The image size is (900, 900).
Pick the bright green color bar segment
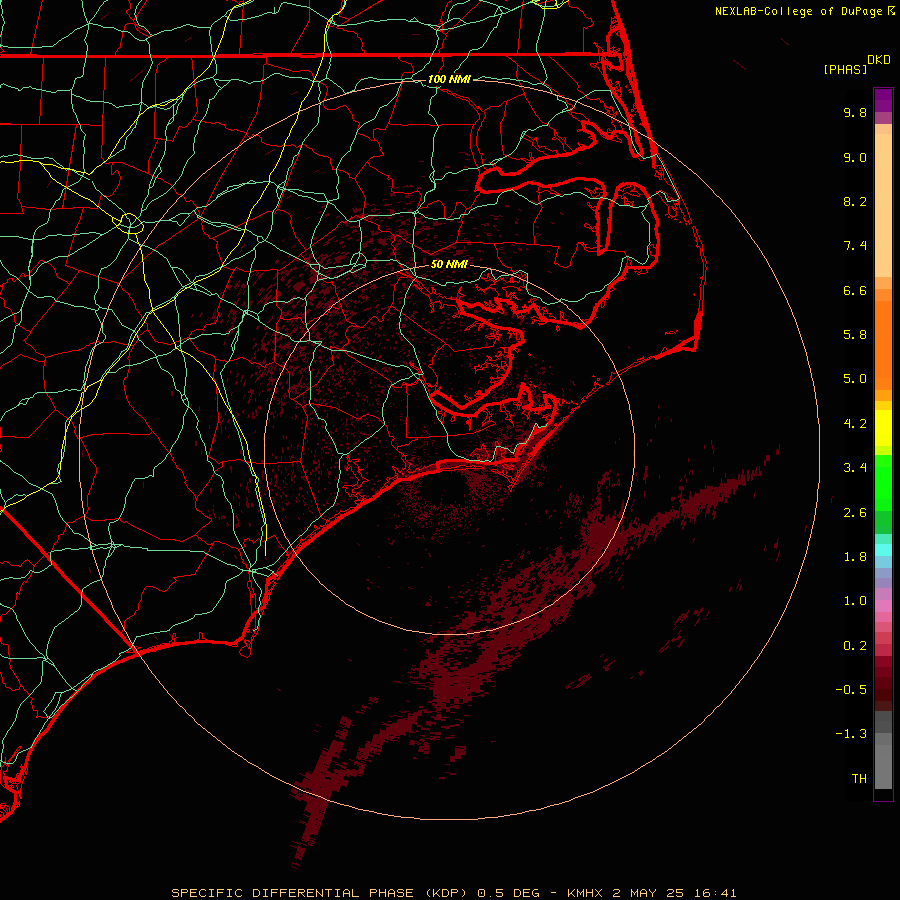(883, 482)
